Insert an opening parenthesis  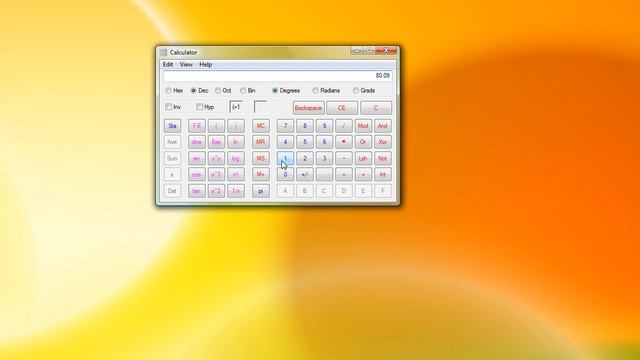tap(216, 126)
